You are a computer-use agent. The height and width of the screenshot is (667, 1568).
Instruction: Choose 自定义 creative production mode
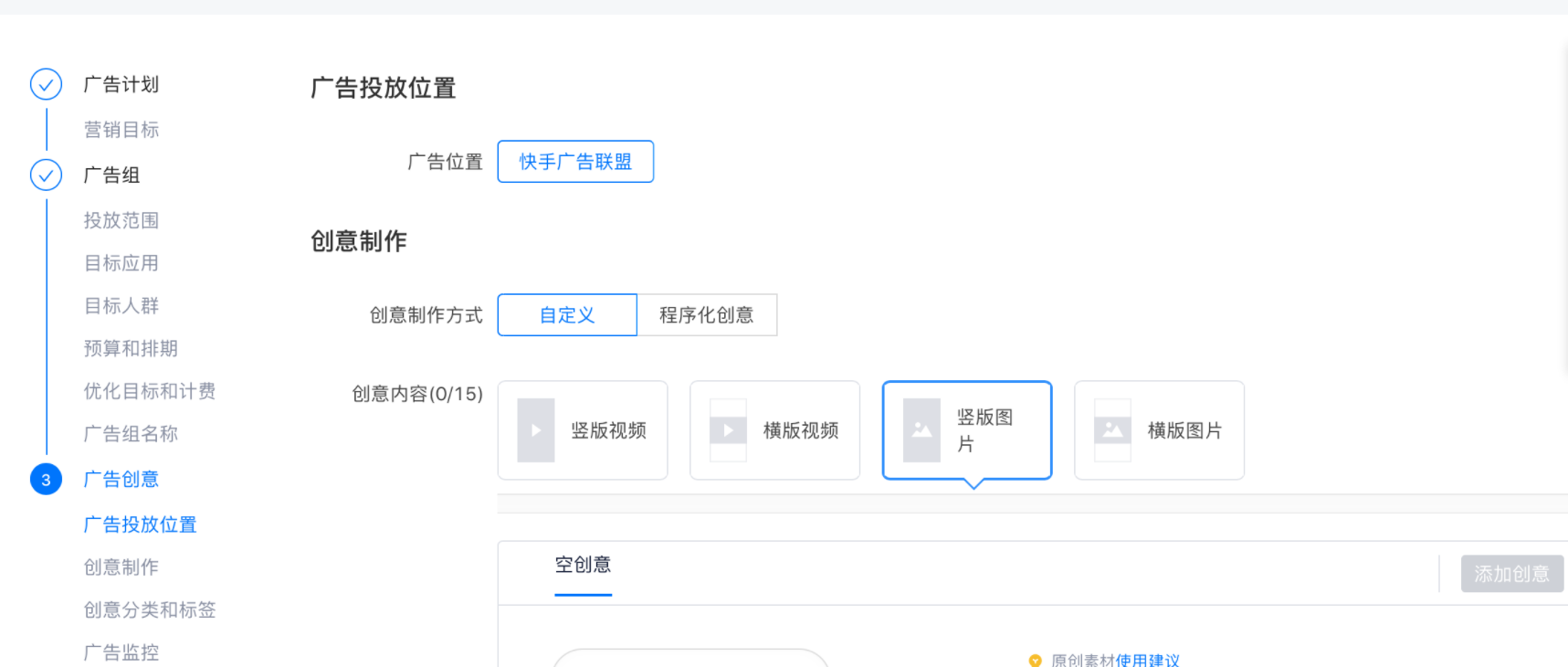coord(567,315)
